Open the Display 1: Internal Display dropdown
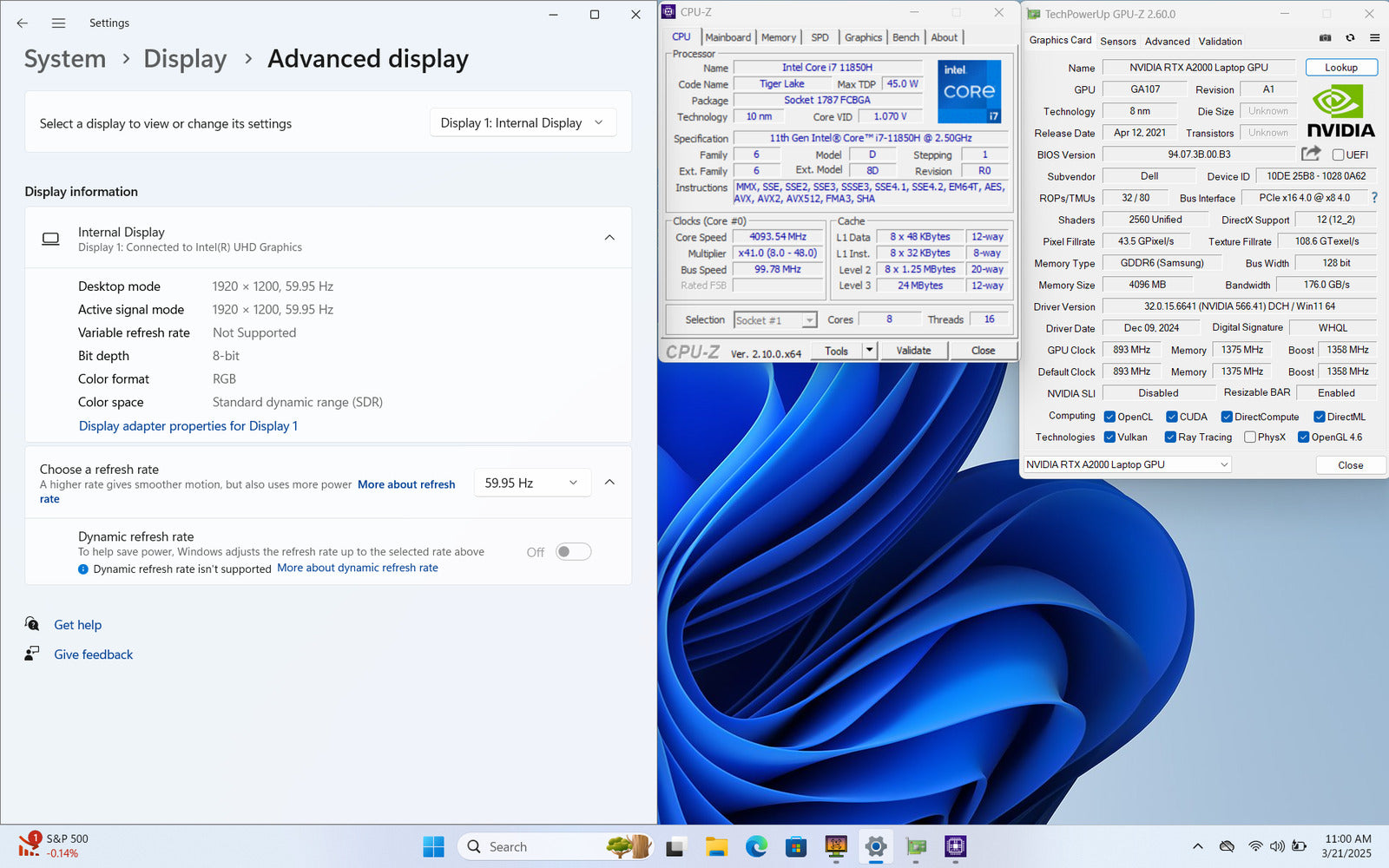The width and height of the screenshot is (1389, 868). point(523,122)
